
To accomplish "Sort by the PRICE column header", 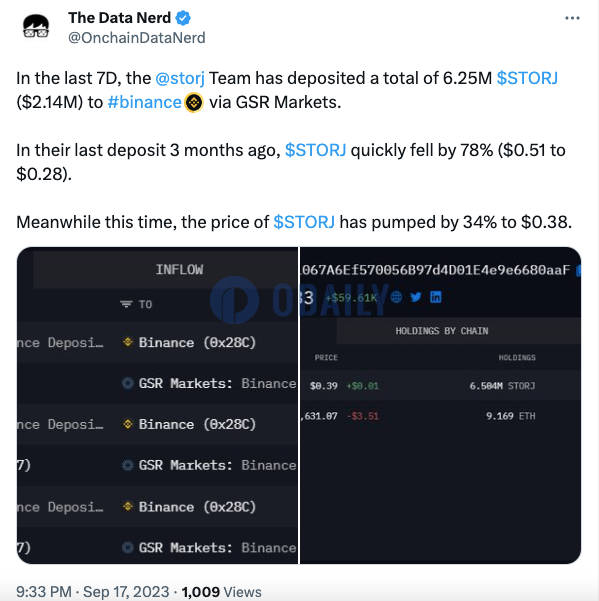I will click(x=326, y=358).
